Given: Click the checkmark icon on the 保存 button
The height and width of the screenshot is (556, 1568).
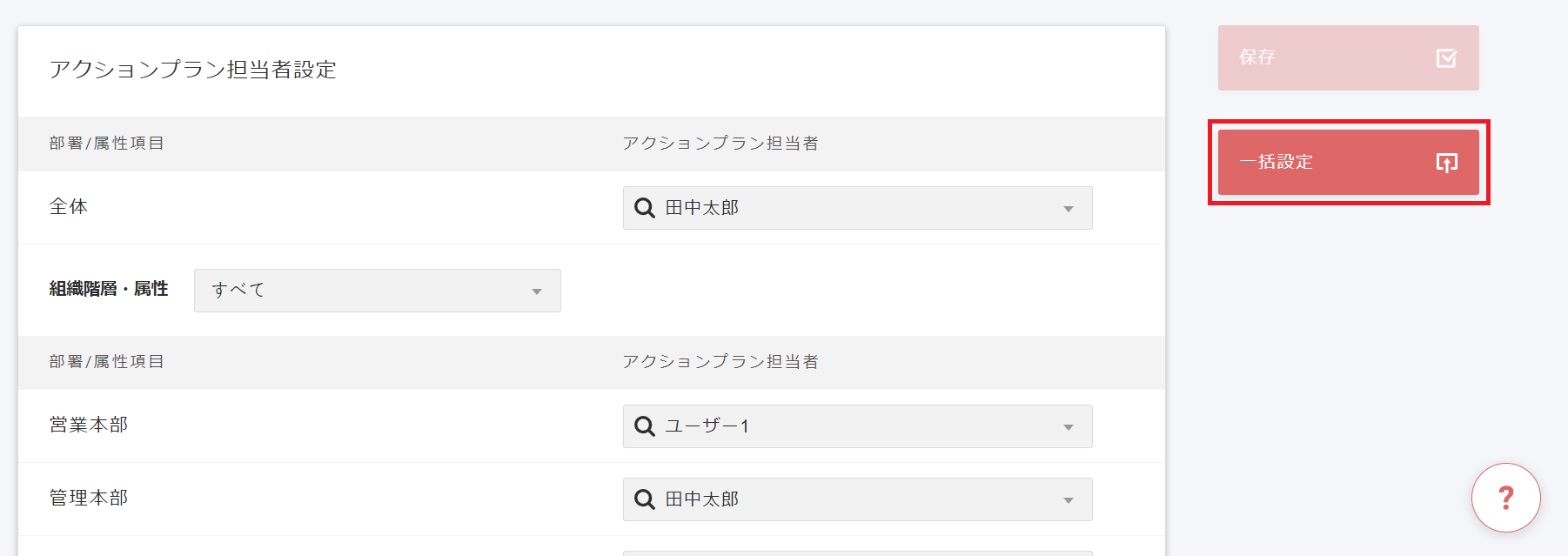Looking at the screenshot, I should (1446, 58).
